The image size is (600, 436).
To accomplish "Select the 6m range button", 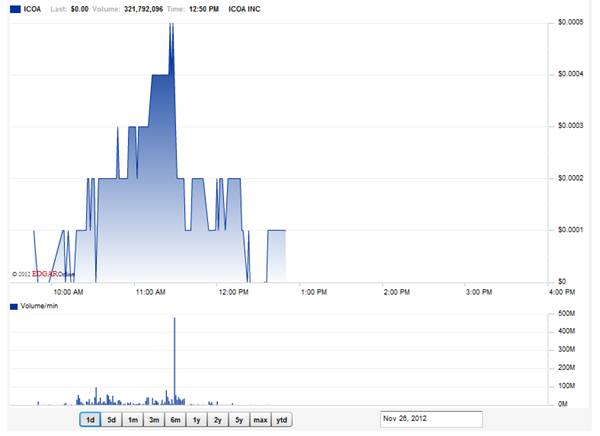I will [175, 420].
